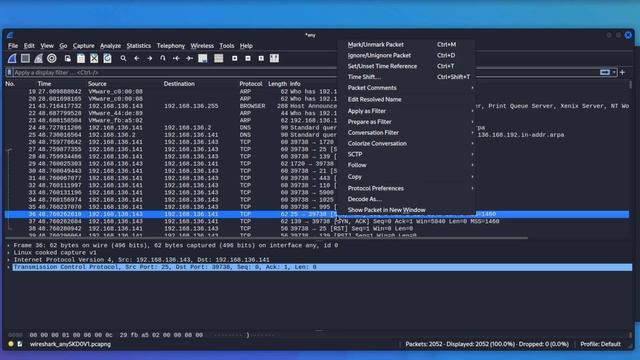Choose Time Shift... in context menu
The width and height of the screenshot is (640, 360).
(x=407, y=77)
